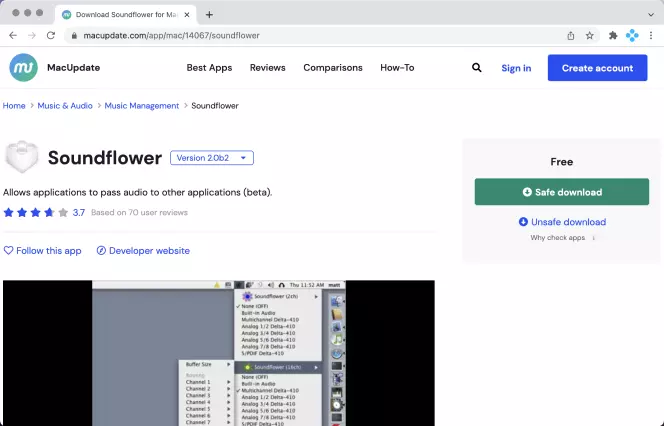The image size is (664, 426).
Task: Open the Version 2.0b2 dropdown
Action: click(x=212, y=158)
